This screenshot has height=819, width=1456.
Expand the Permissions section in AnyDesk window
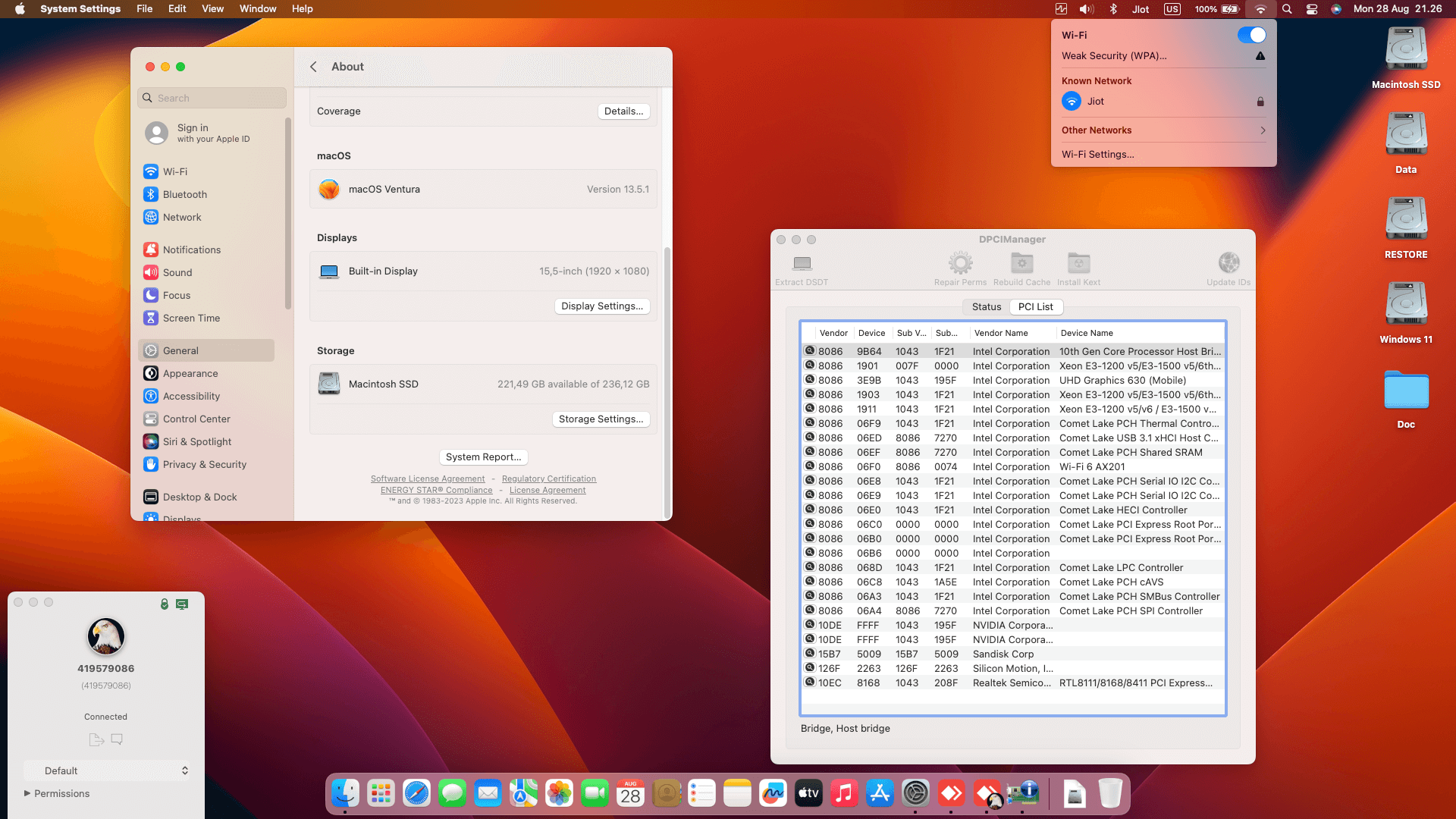pyautogui.click(x=57, y=793)
